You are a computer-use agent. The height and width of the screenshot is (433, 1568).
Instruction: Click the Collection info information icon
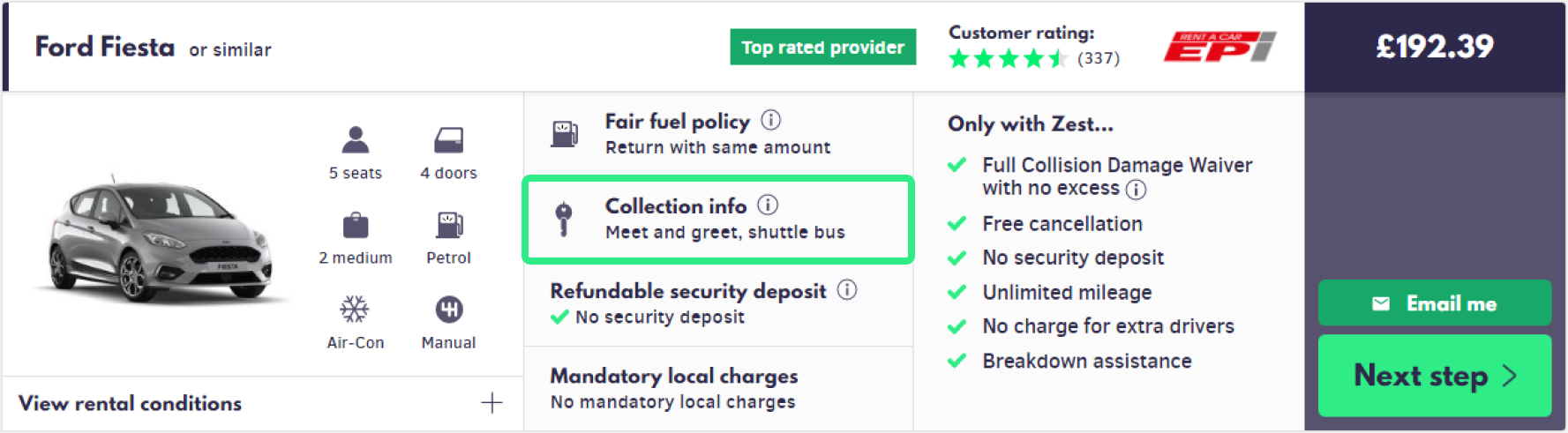[x=768, y=205]
